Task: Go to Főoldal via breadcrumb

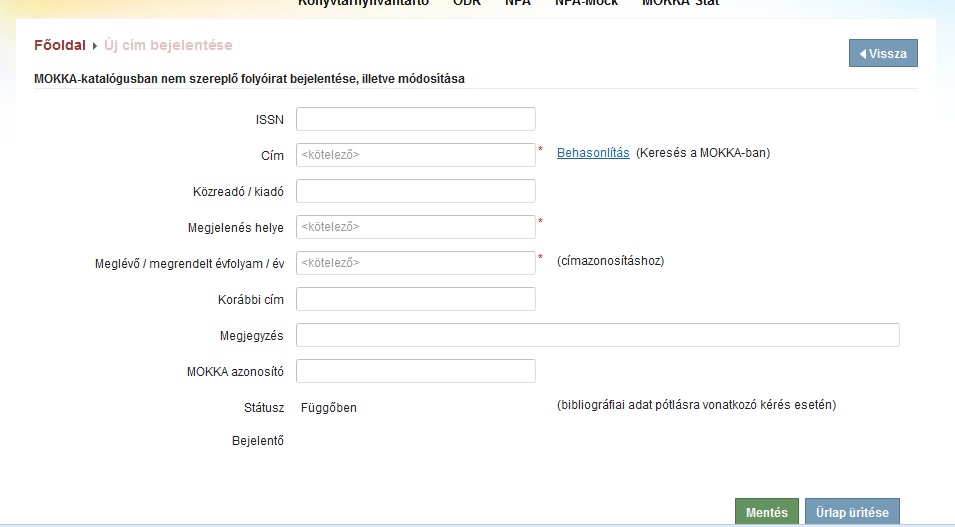Action: 59,46
